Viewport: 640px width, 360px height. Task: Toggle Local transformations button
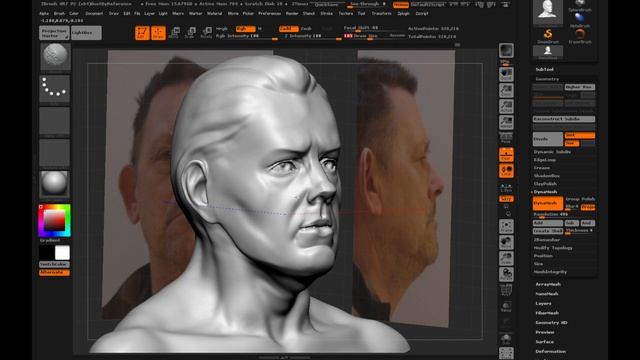coord(506,171)
